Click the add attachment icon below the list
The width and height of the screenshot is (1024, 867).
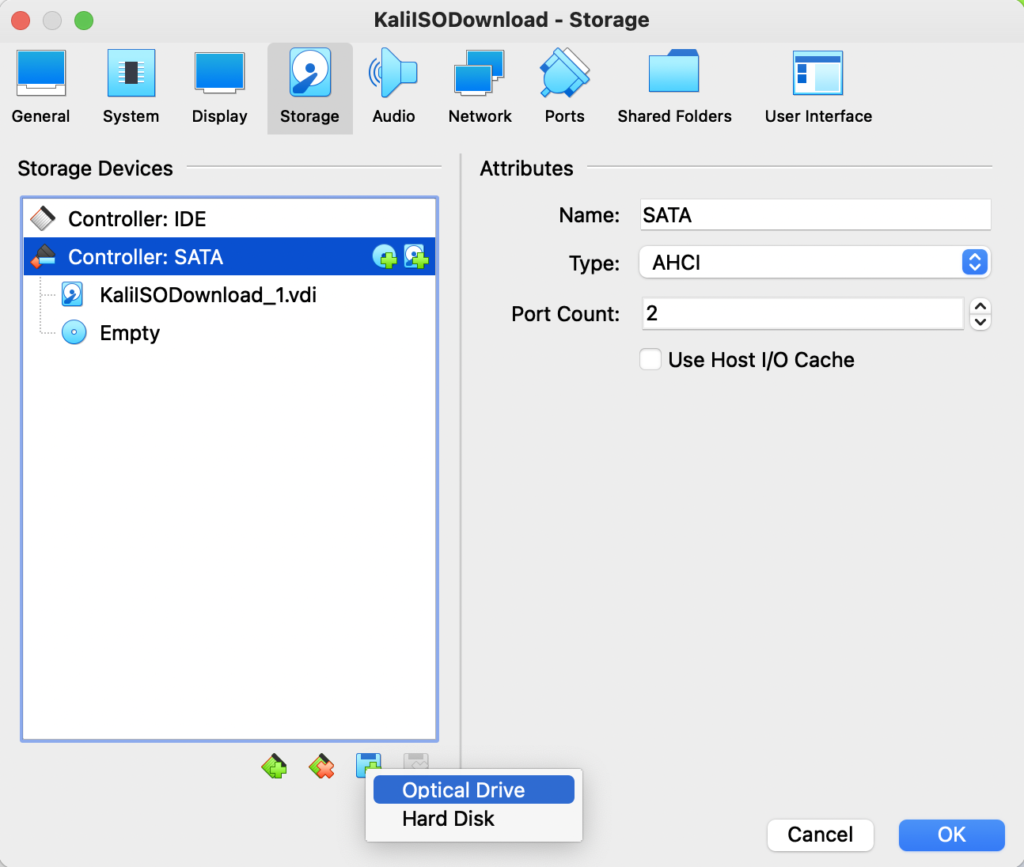(368, 764)
